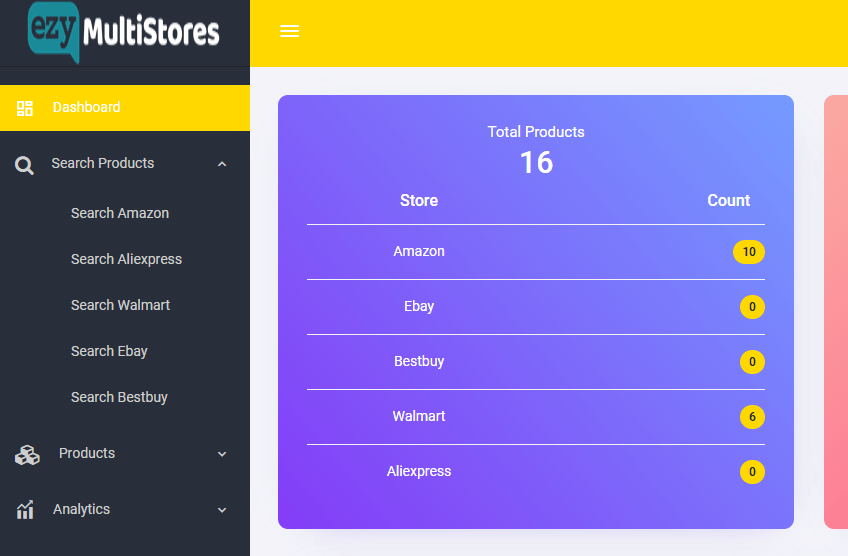The height and width of the screenshot is (556, 848).
Task: Click the hamburger menu icon
Action: pyautogui.click(x=290, y=32)
